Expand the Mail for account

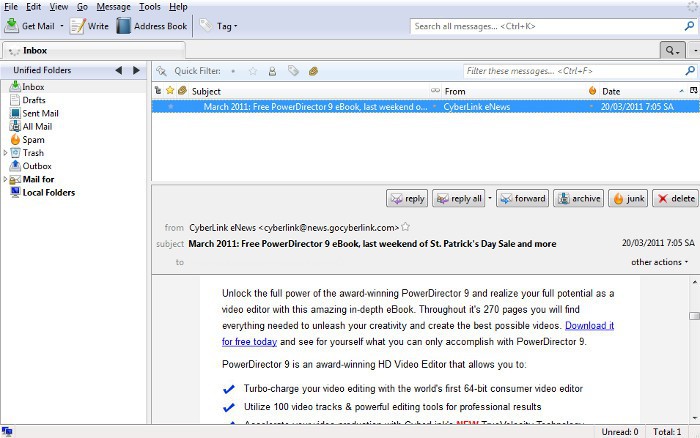pyautogui.click(x=5, y=179)
